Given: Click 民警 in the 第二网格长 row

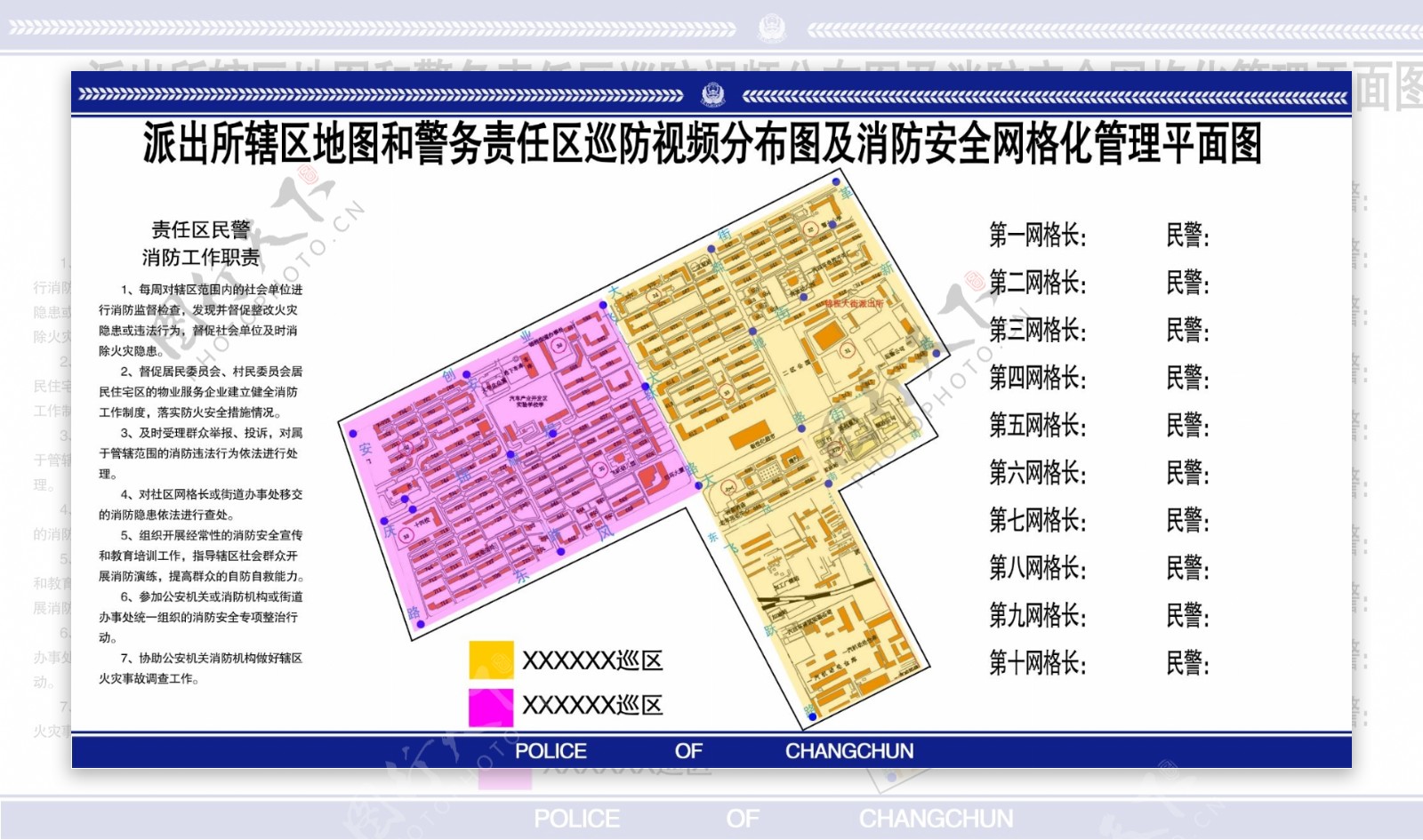Looking at the screenshot, I should pos(1188,283).
